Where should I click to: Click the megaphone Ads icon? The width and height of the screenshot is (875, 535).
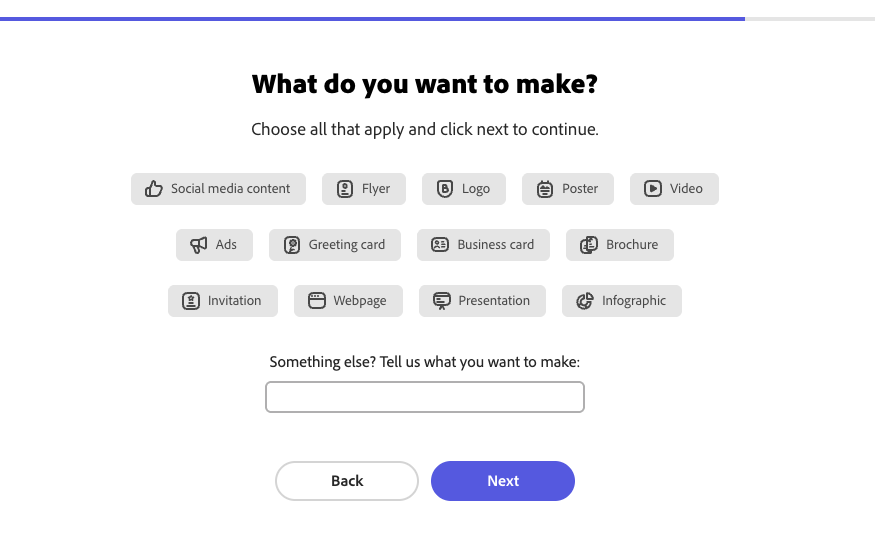[x=199, y=245]
